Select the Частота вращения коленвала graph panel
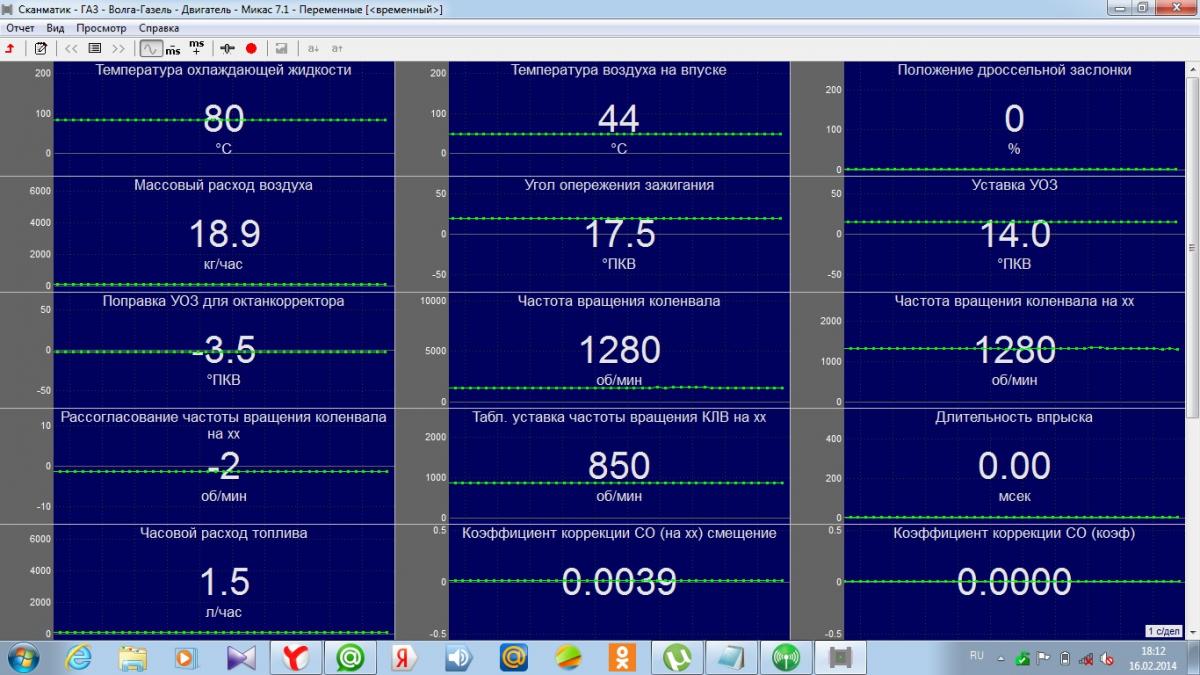 point(618,350)
